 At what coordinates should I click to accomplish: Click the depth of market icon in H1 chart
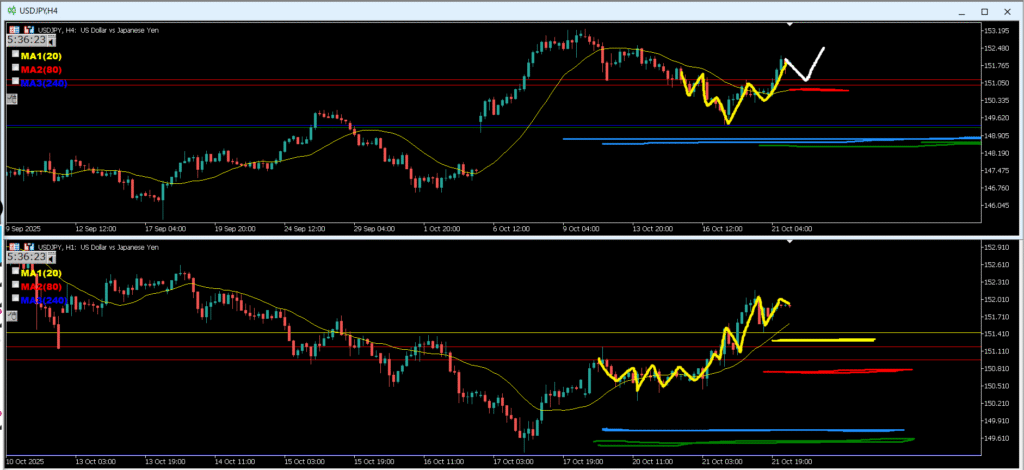click(27, 246)
